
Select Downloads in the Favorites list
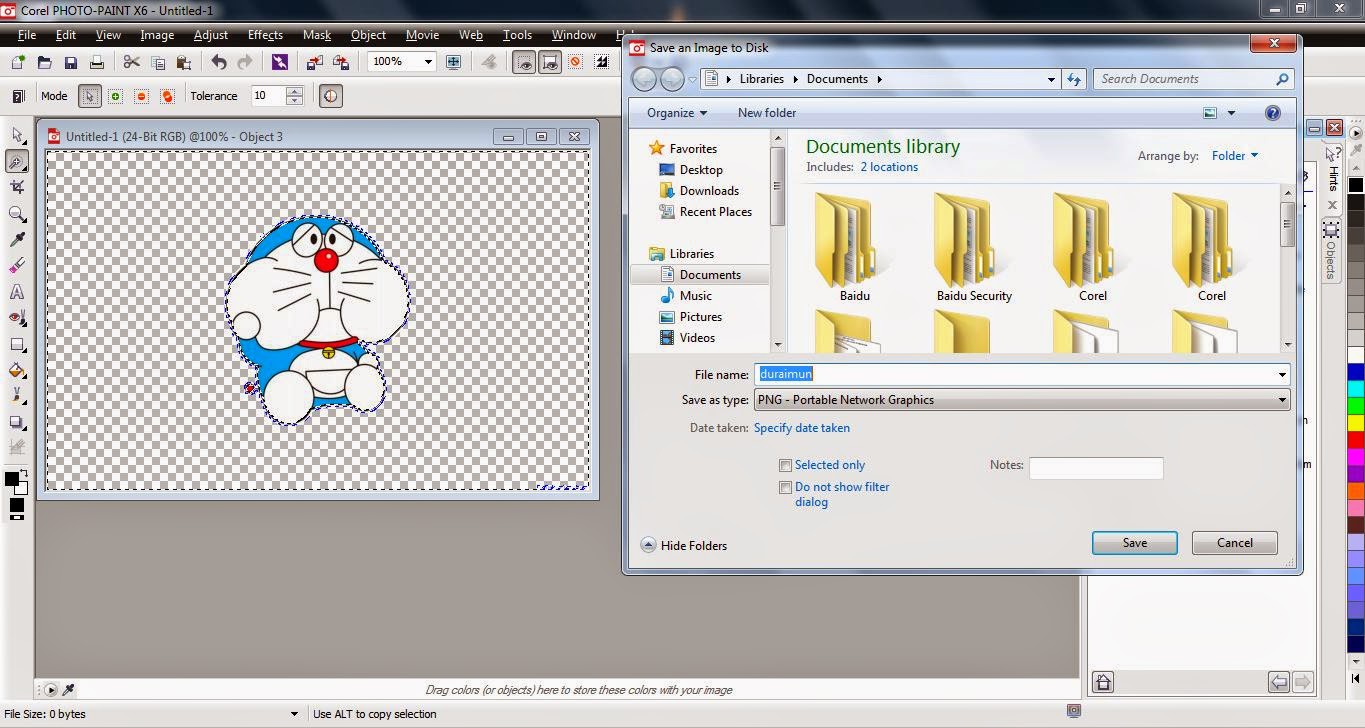pyautogui.click(x=709, y=191)
